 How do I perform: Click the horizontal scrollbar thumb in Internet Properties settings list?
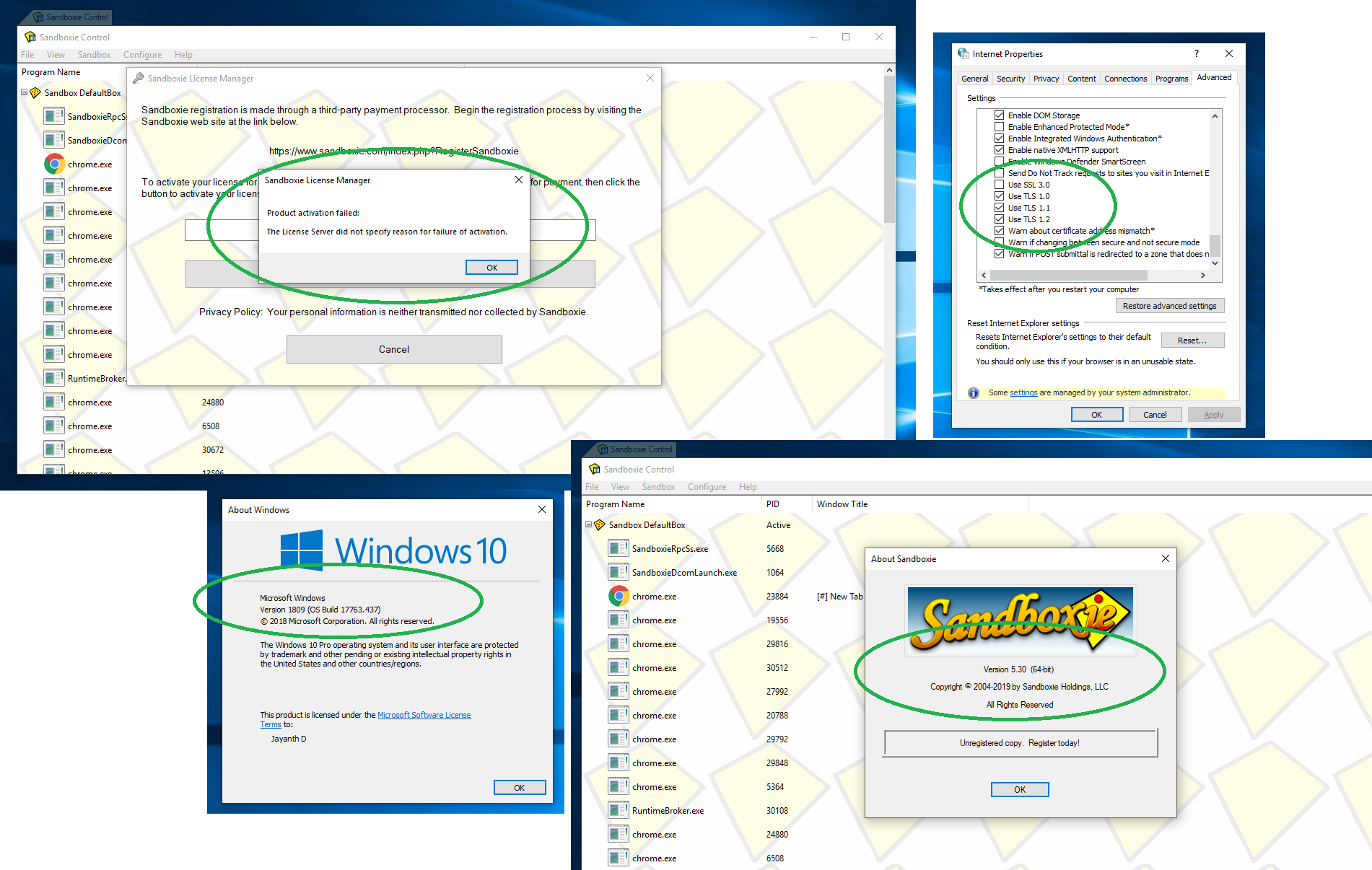(1068, 275)
